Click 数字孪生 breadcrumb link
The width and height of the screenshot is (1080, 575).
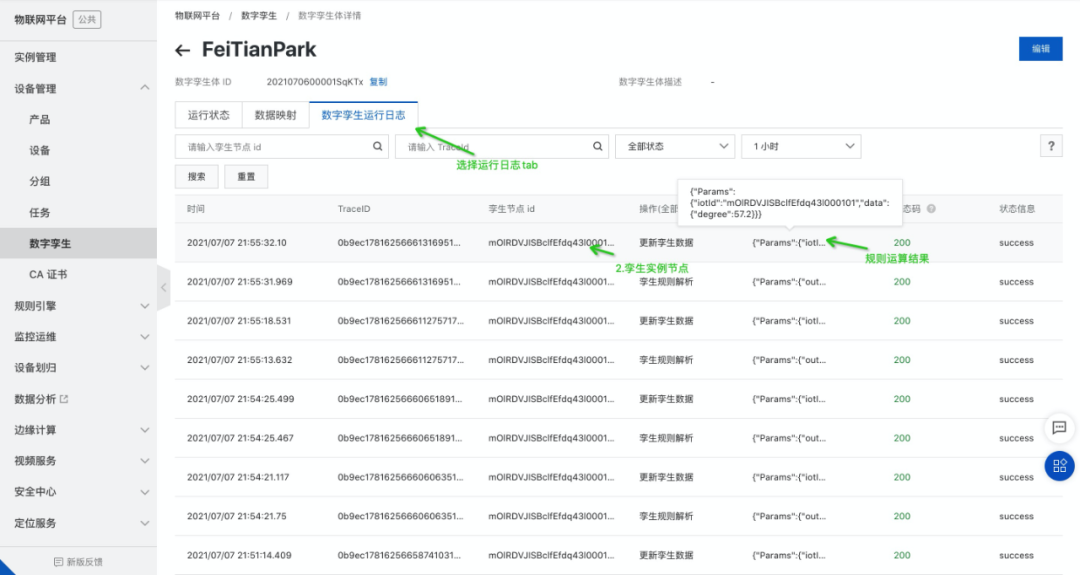tap(259, 15)
